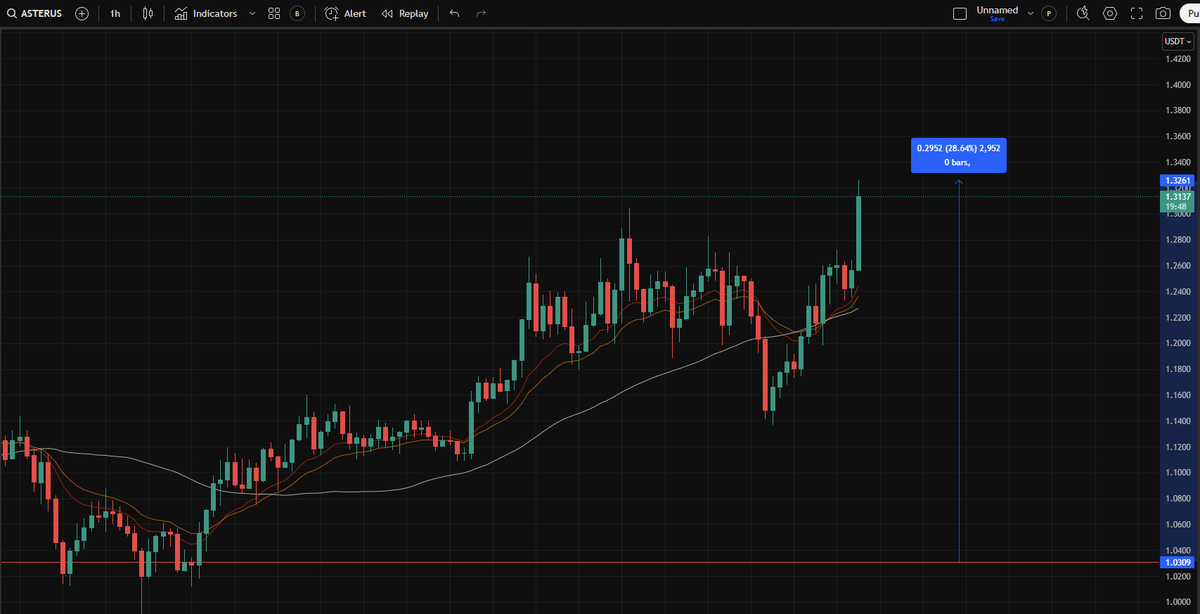The height and width of the screenshot is (614, 1200).
Task: Open the symbol search for ASTERUS
Action: pyautogui.click(x=36, y=13)
